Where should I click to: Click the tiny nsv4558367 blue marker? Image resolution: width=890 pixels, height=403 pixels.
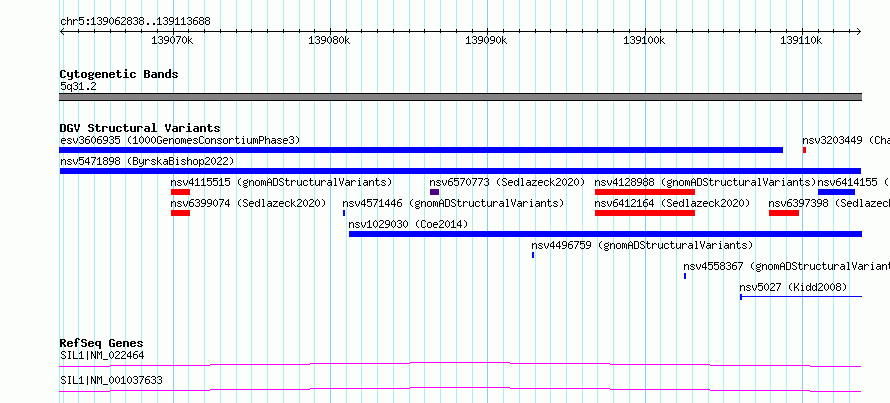(x=685, y=276)
